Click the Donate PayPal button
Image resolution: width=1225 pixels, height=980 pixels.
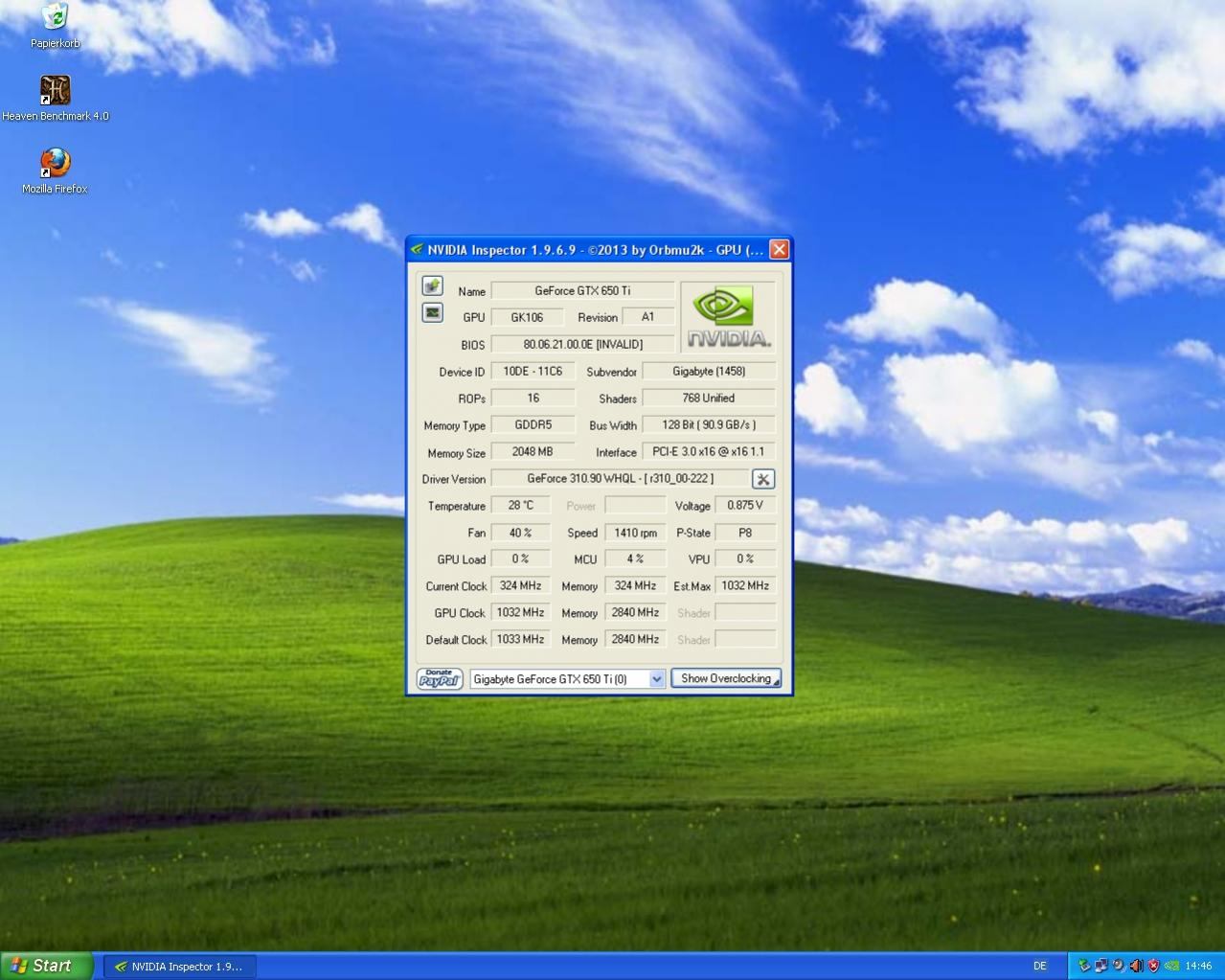click(440, 678)
